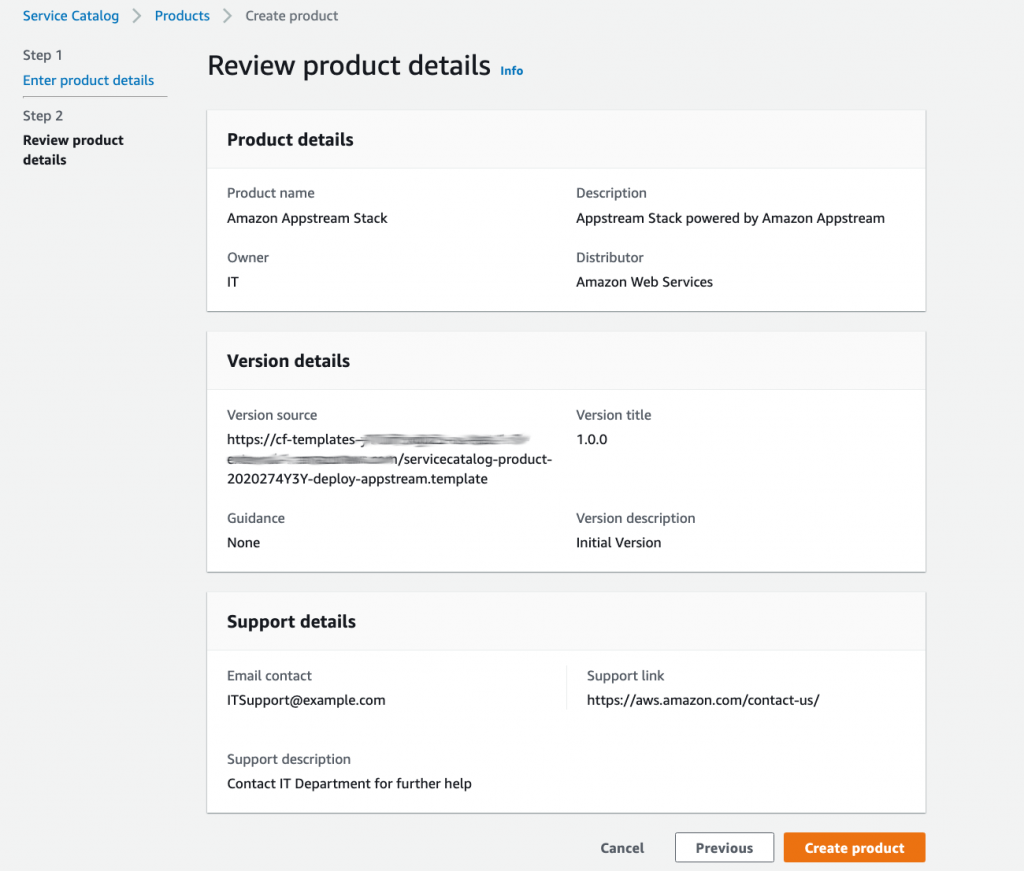This screenshot has height=871, width=1024.
Task: Click the breadcrumb separator after Service Catalog
Action: pyautogui.click(x=137, y=16)
